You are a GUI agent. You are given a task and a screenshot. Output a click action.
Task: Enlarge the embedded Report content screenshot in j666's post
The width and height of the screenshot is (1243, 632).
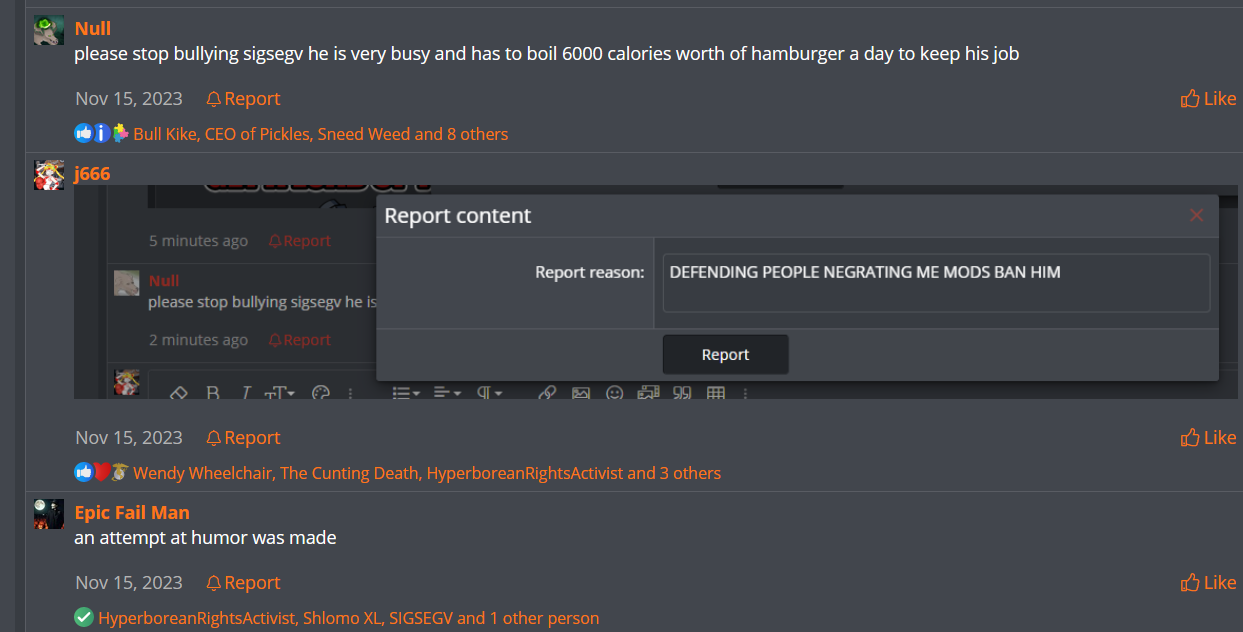pos(646,292)
